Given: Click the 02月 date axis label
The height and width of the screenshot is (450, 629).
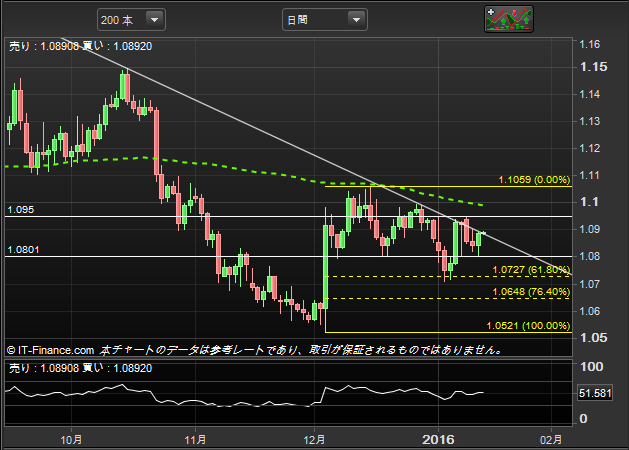Looking at the screenshot, I should (x=551, y=440).
